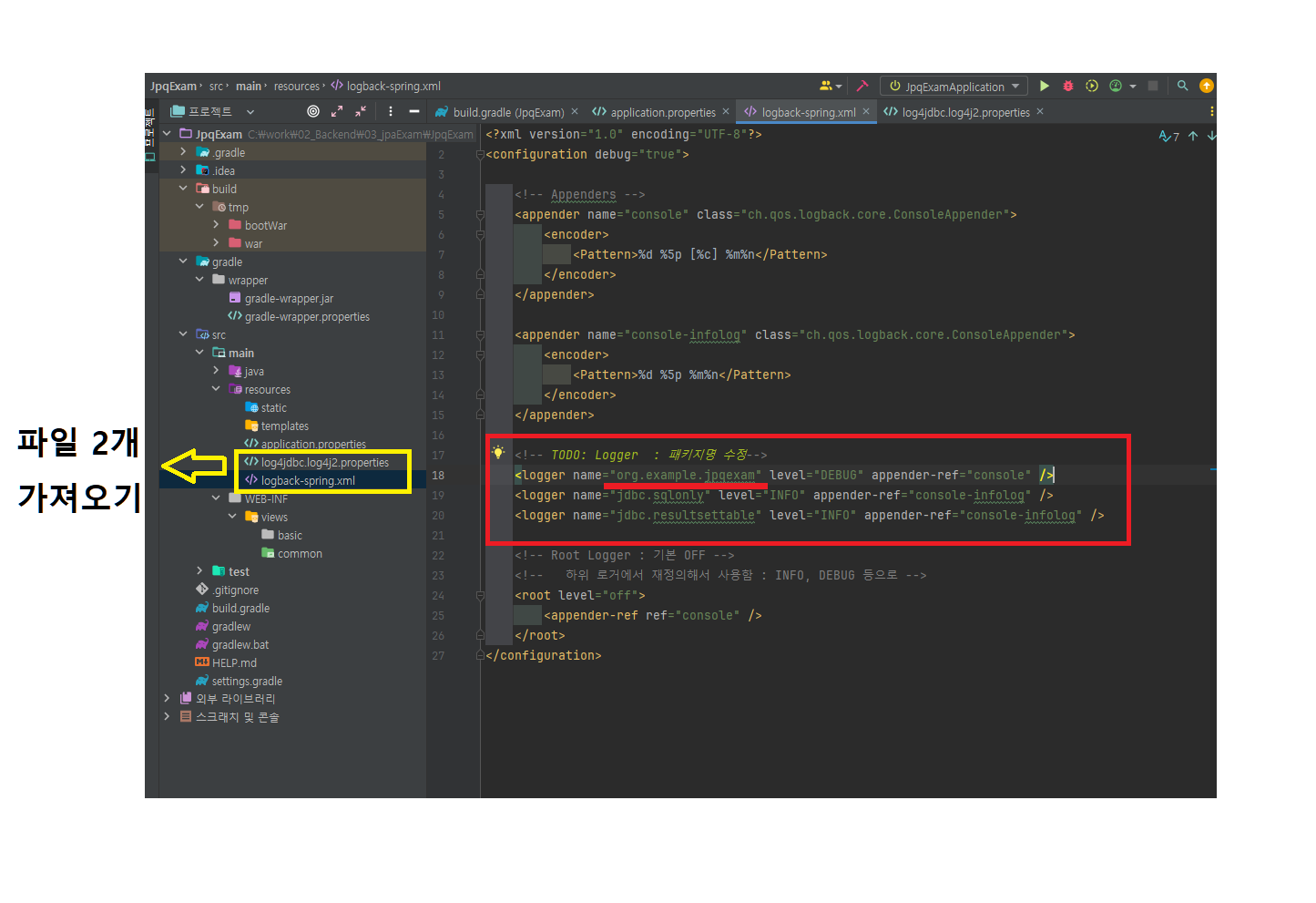Click the yellow lightbulb quick-fix icon
Viewport: 1316px width, 903px height.
coord(498,452)
